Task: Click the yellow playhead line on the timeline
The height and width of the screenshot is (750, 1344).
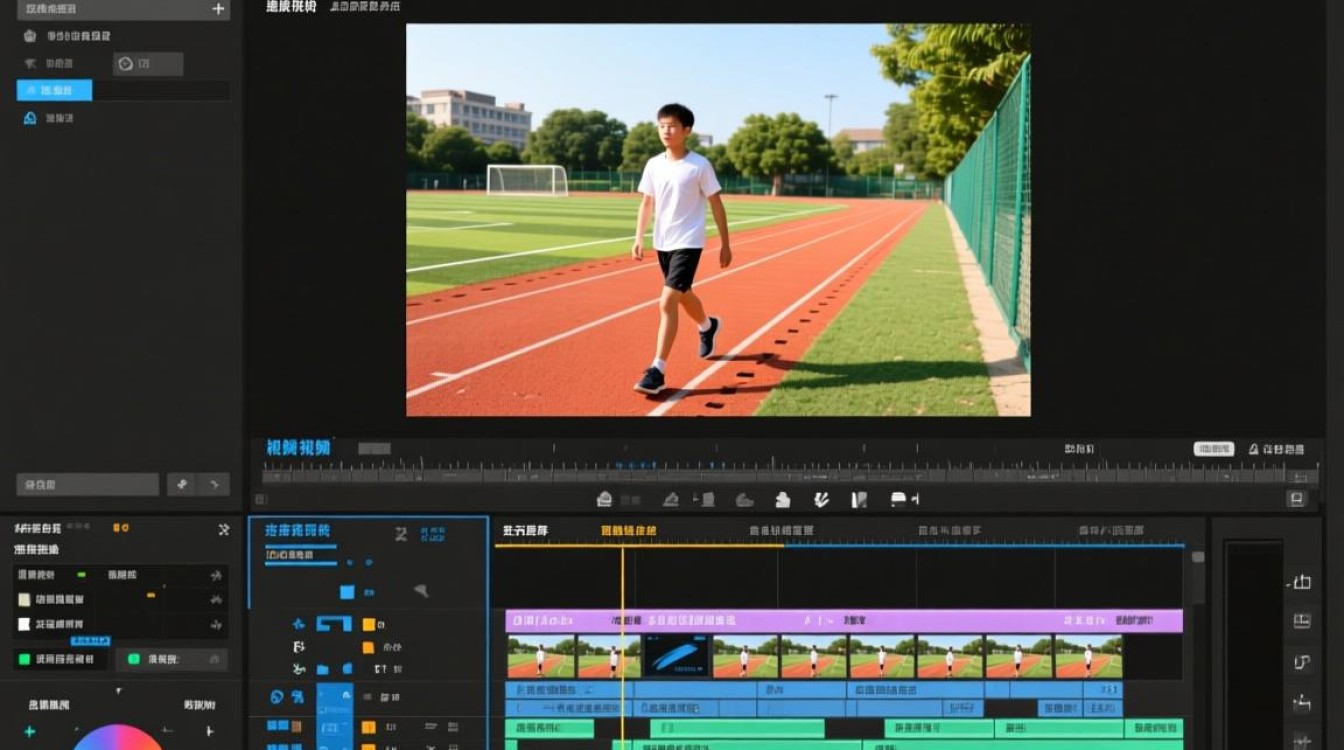Action: tap(623, 646)
